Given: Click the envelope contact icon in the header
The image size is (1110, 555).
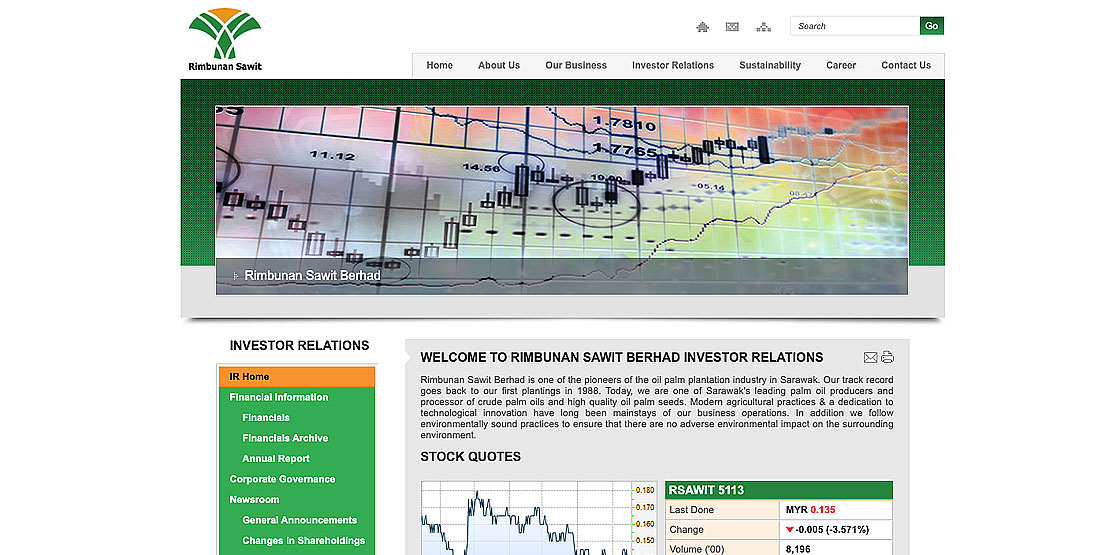Looking at the screenshot, I should tap(732, 27).
